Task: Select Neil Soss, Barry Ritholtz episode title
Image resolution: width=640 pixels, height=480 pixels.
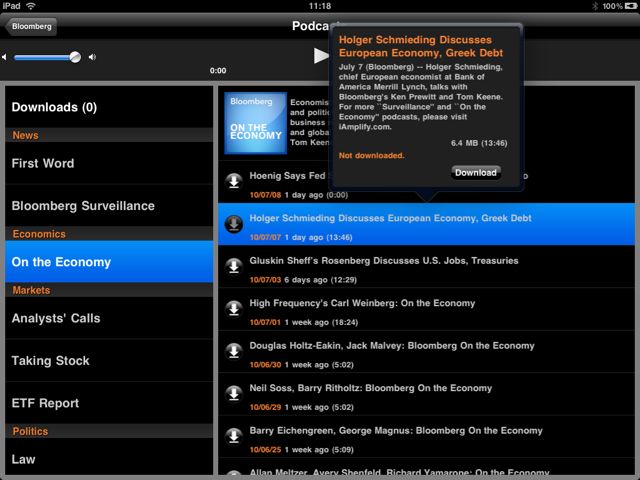Action: (371, 388)
